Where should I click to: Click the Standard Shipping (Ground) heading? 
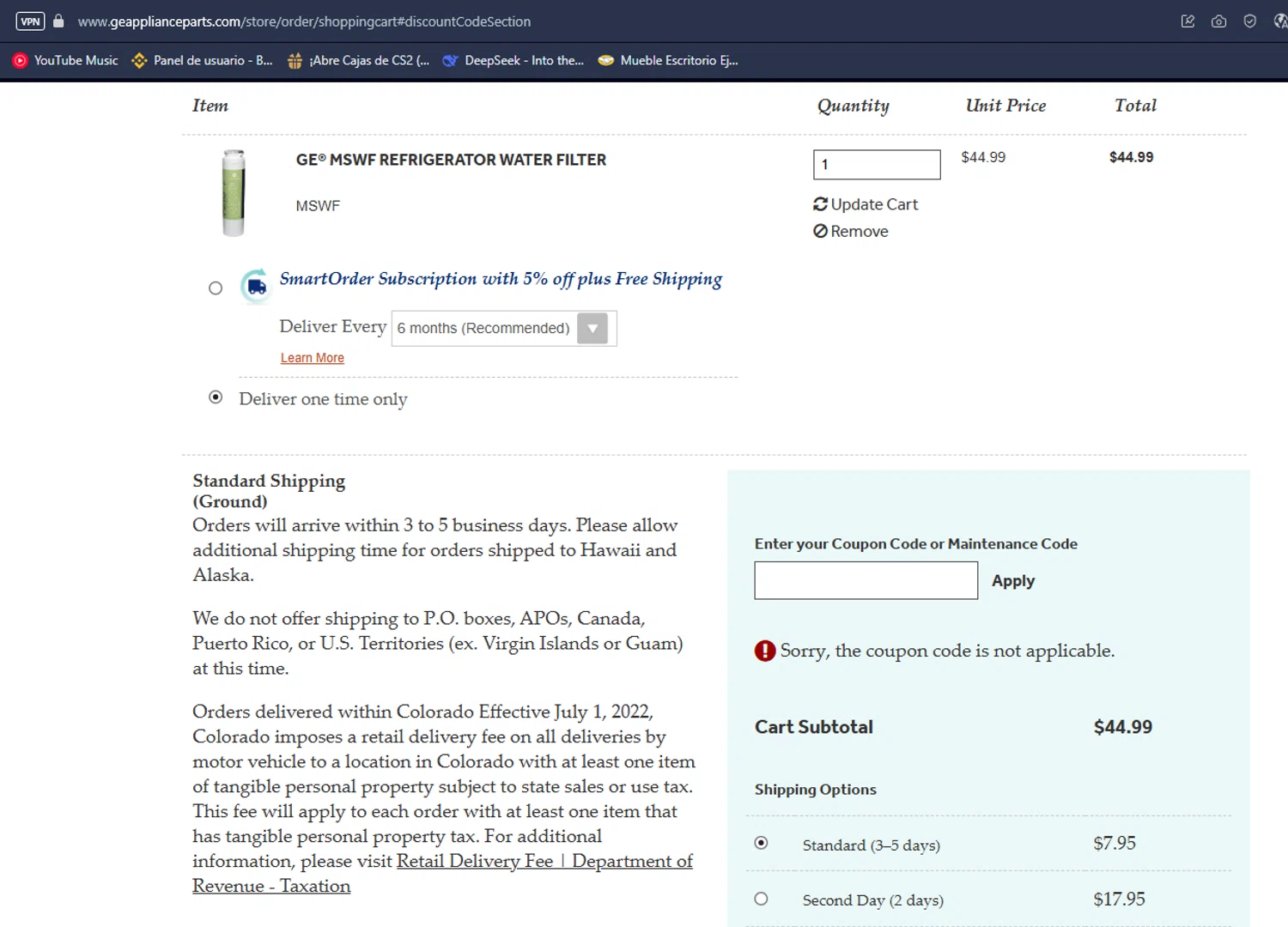point(269,491)
